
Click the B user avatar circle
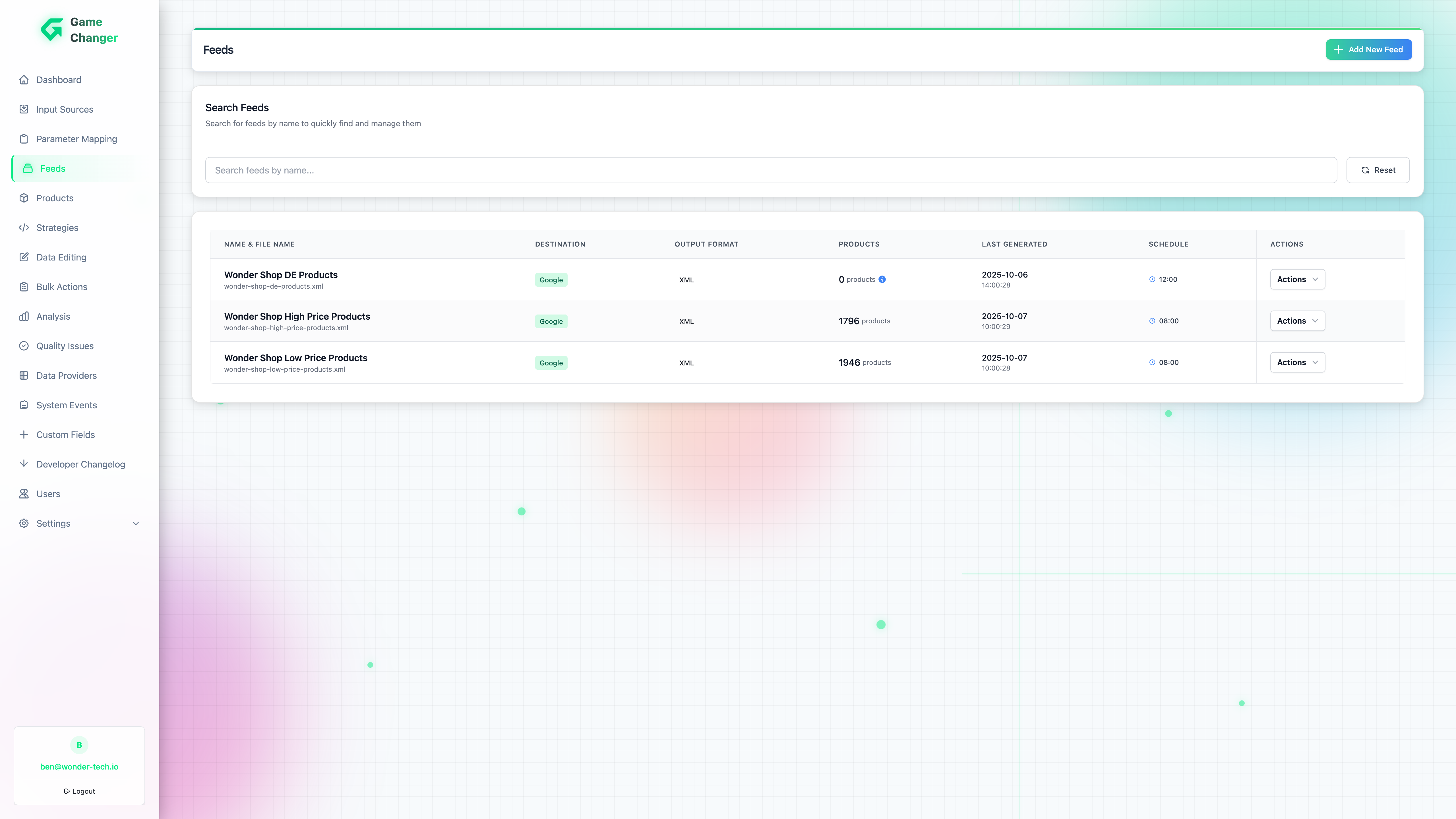click(79, 745)
